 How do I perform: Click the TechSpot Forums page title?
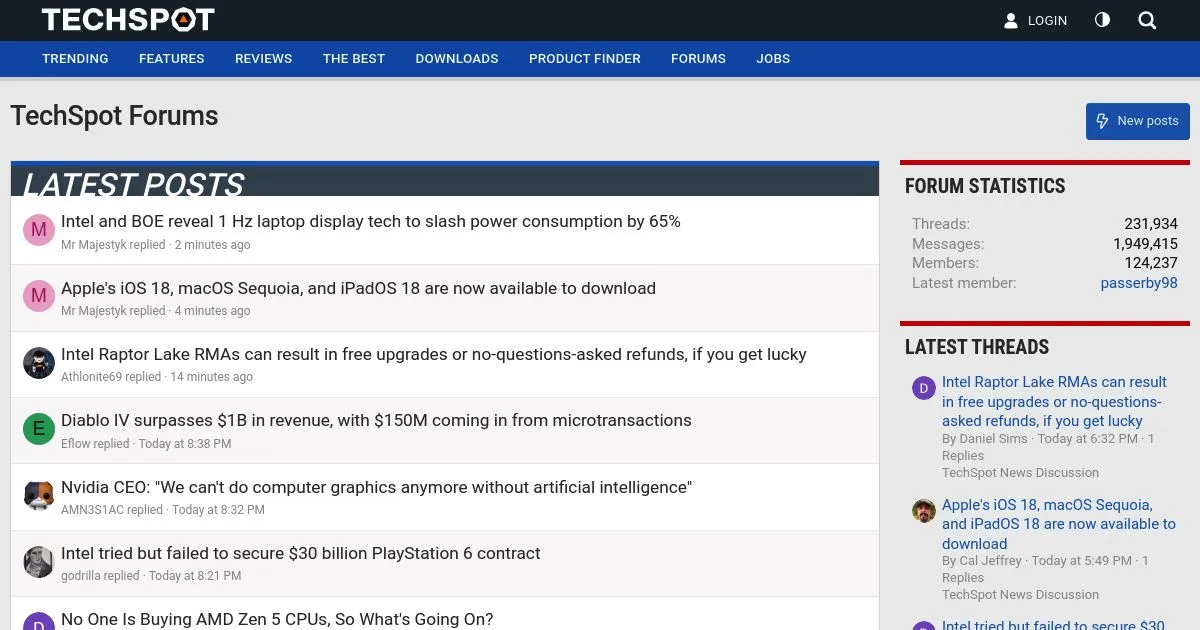pos(114,116)
